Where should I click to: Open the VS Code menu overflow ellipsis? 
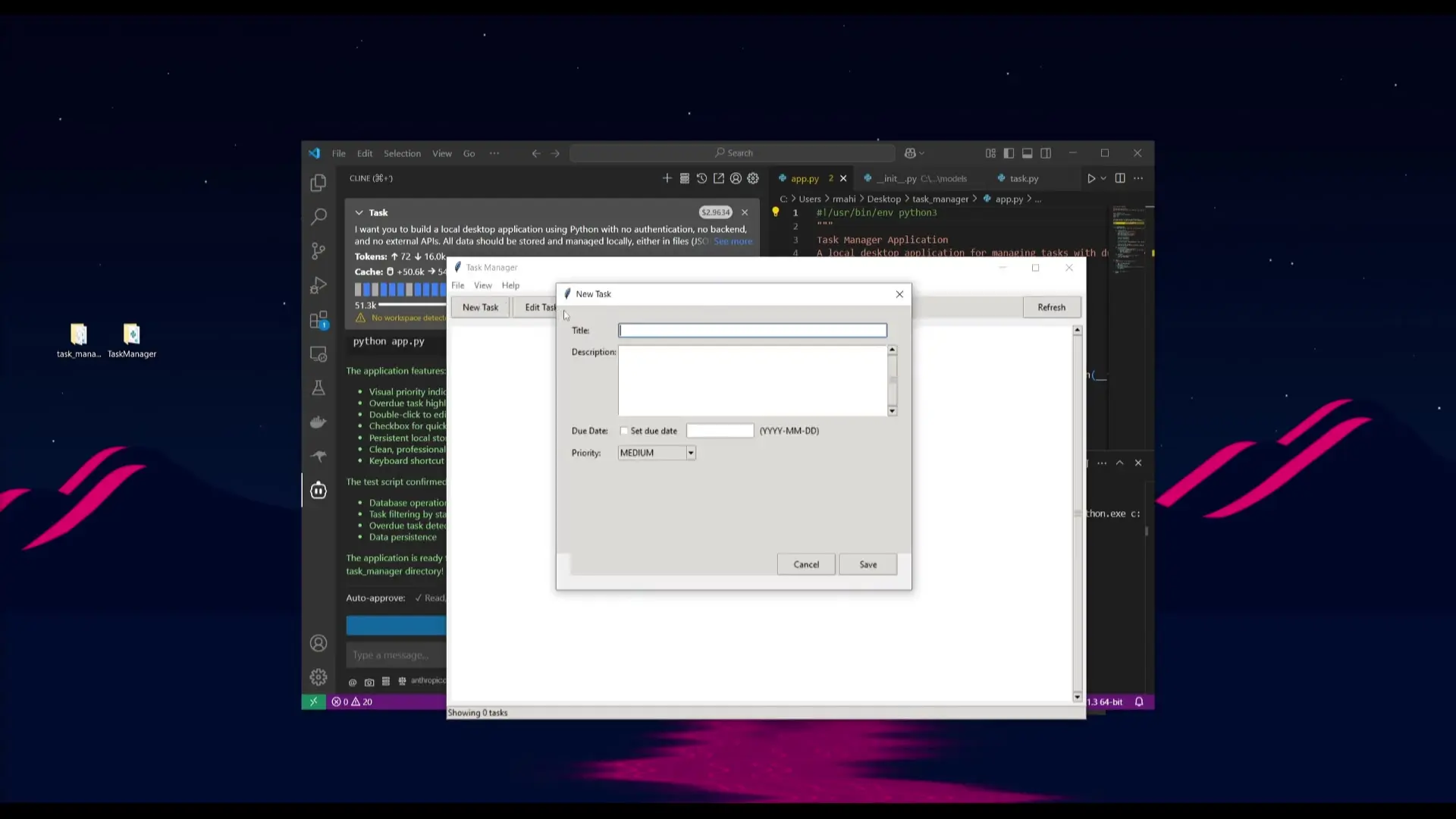click(x=494, y=153)
